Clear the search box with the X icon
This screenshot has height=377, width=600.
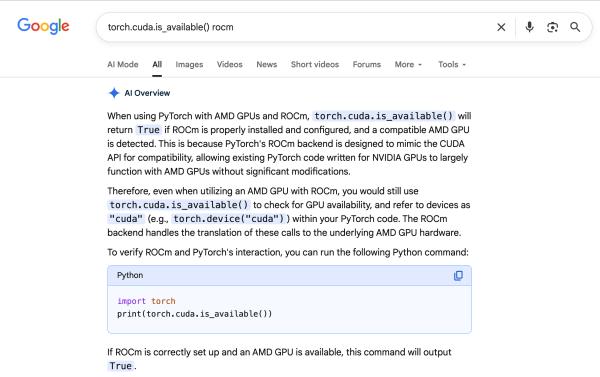pyautogui.click(x=501, y=27)
